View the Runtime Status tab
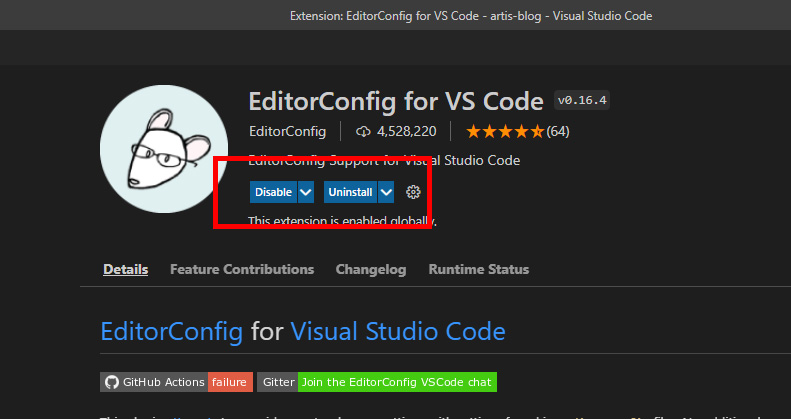The height and width of the screenshot is (419, 791). pyautogui.click(x=479, y=269)
